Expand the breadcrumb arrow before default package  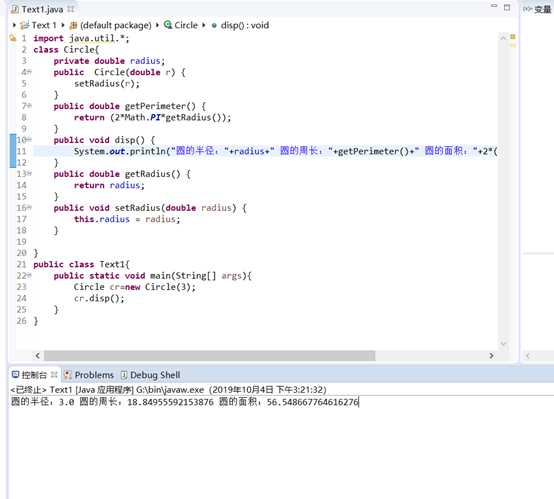click(x=63, y=25)
